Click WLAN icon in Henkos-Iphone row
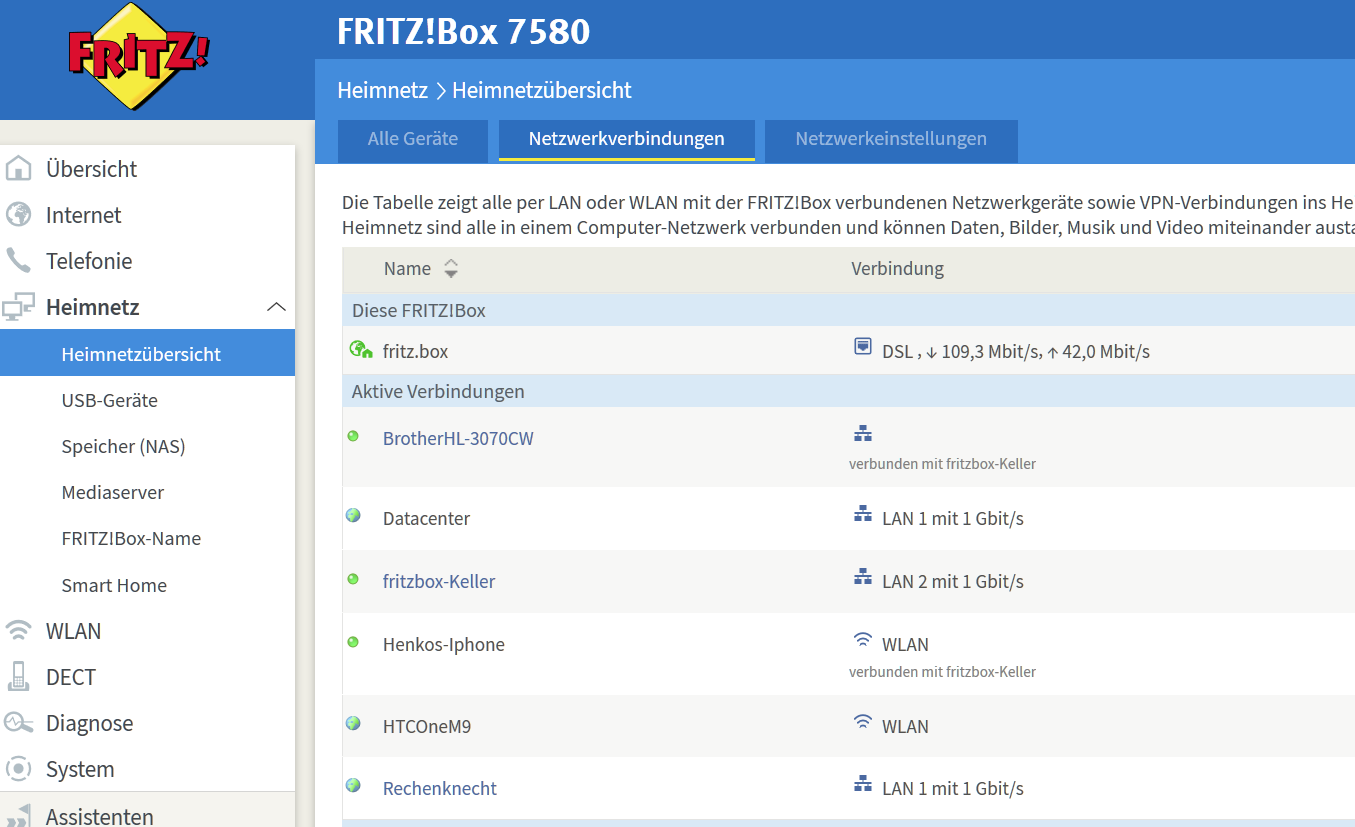Viewport: 1355px width, 827px height. pos(862,640)
